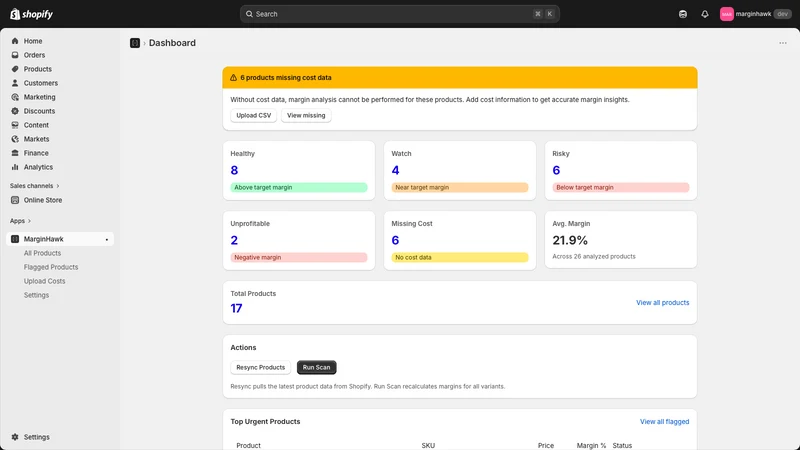Viewport: 800px width, 450px height.
Task: Open the Analytics bar chart icon
Action: (x=15, y=167)
